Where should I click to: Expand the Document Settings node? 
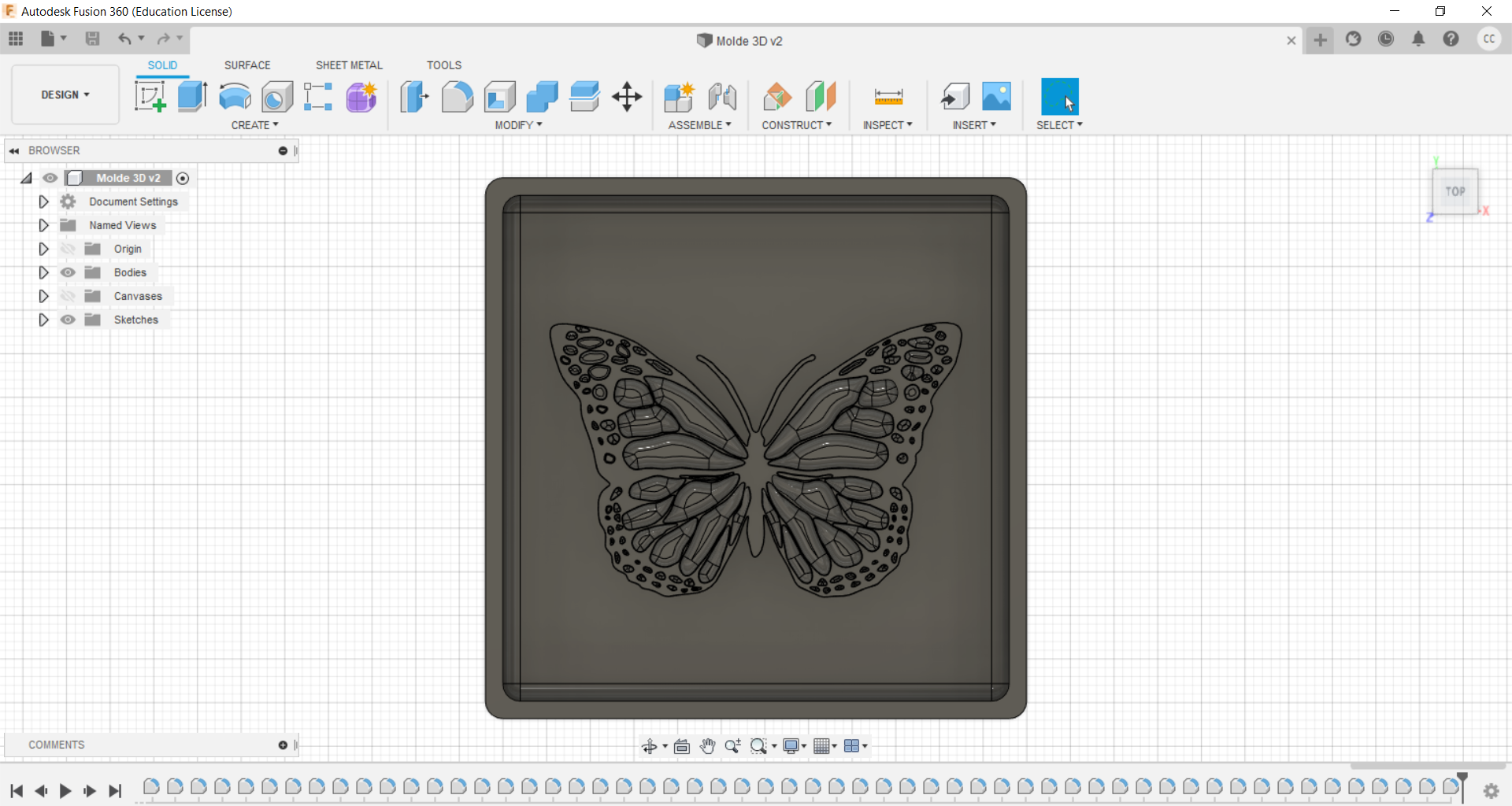point(44,201)
